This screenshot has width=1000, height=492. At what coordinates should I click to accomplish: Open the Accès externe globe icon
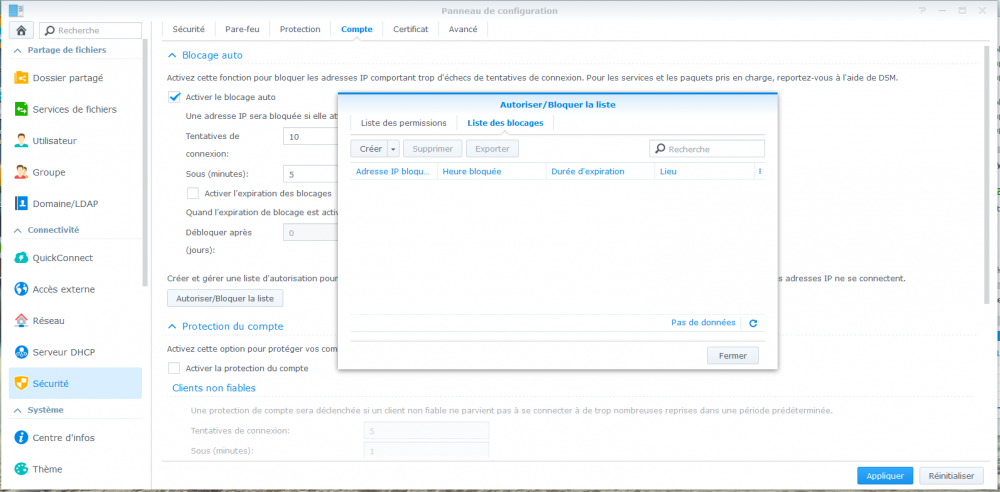click(21, 289)
